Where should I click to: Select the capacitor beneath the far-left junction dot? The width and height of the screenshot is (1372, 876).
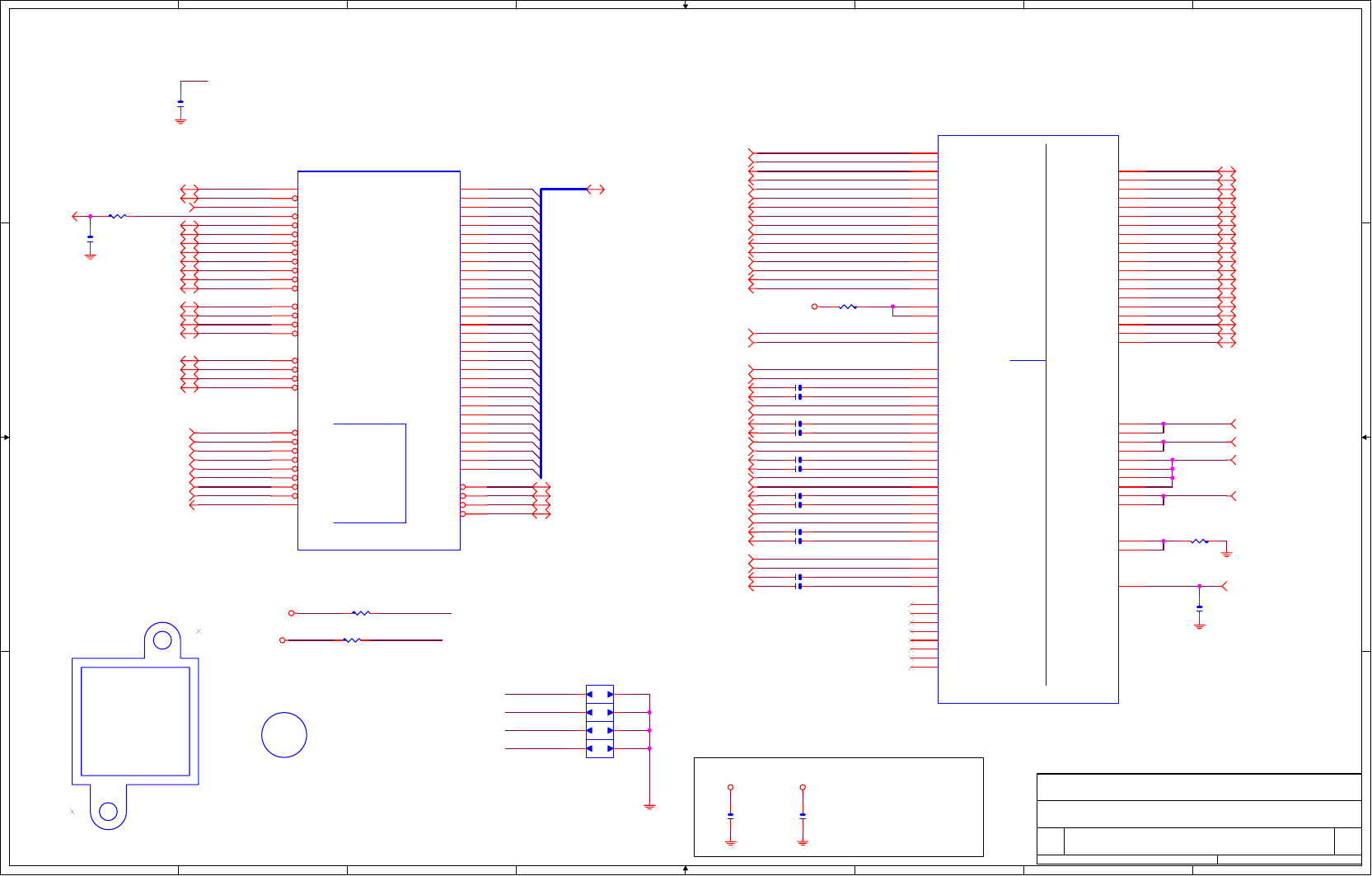[90, 239]
